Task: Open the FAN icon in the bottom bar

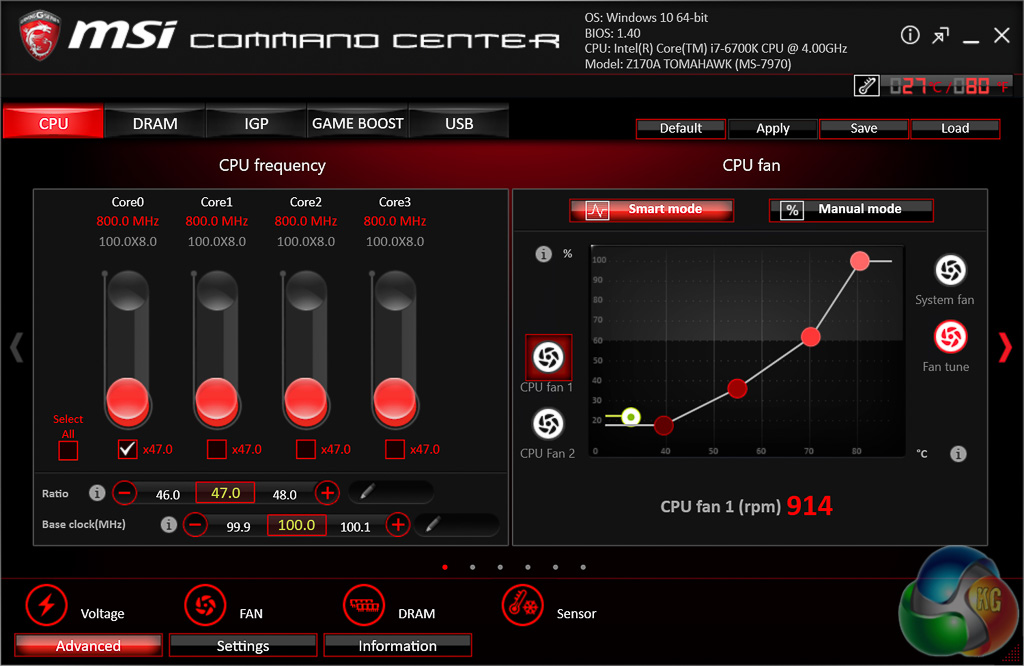Action: pyautogui.click(x=205, y=605)
